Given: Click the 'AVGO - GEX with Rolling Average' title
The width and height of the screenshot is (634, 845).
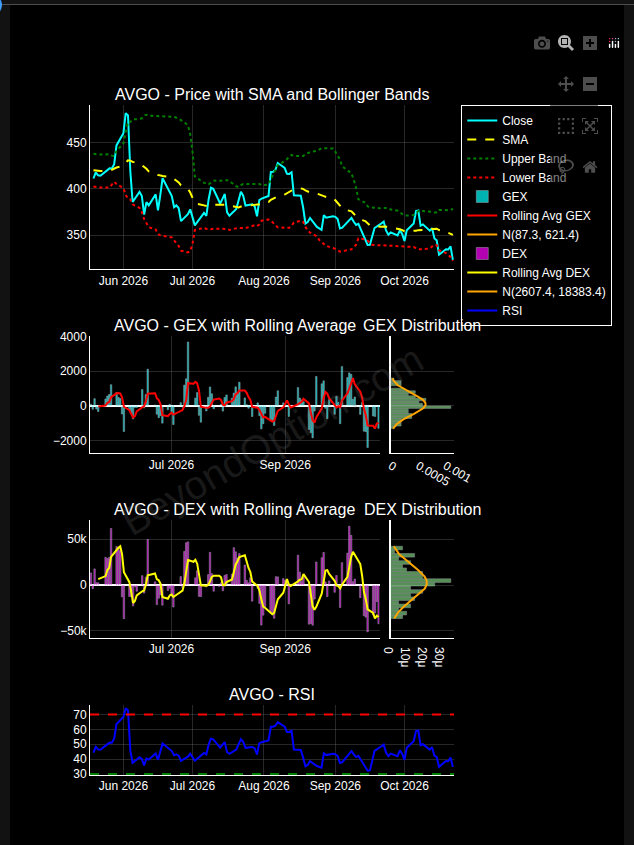Looking at the screenshot, I should (x=235, y=326).
